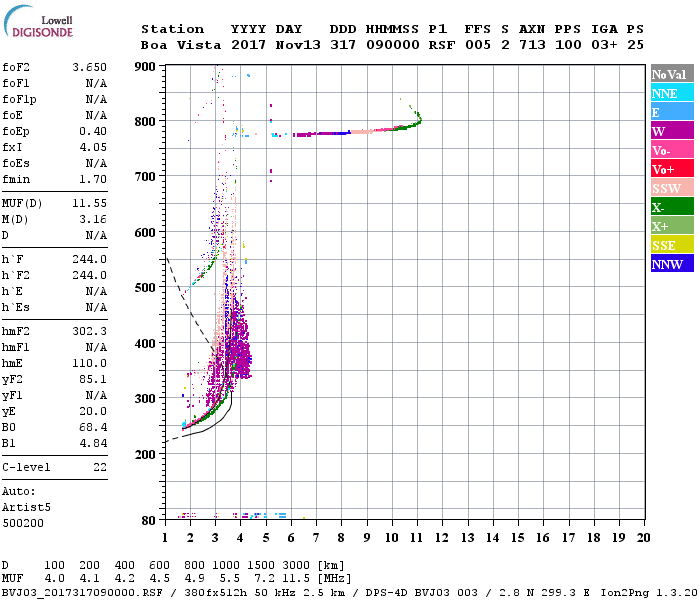
Task: Click the magenta second-hop trace near 7 MHz
Action: point(315,134)
